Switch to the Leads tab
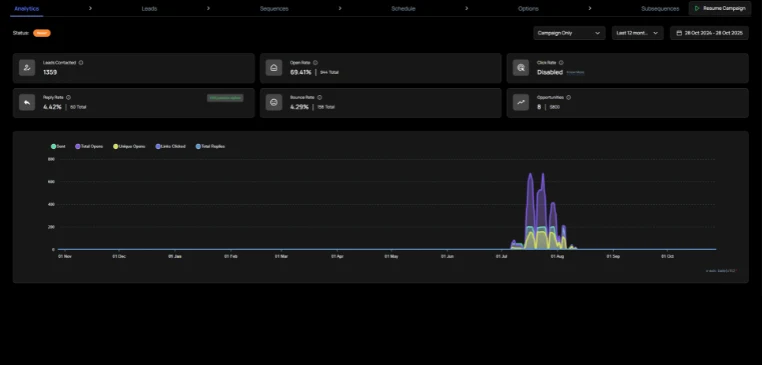Viewport: 762px width, 365px height. (149, 9)
